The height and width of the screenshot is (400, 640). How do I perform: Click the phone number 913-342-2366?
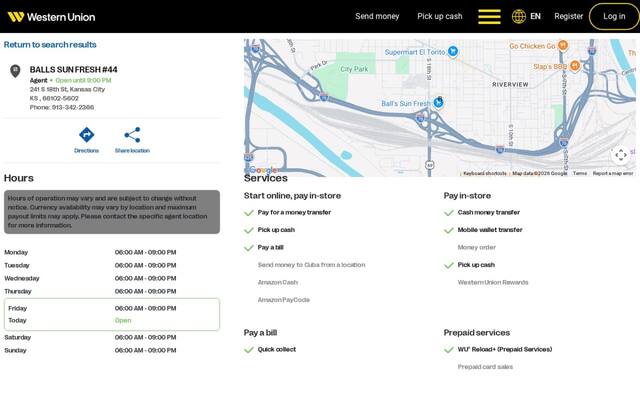pyautogui.click(x=73, y=107)
